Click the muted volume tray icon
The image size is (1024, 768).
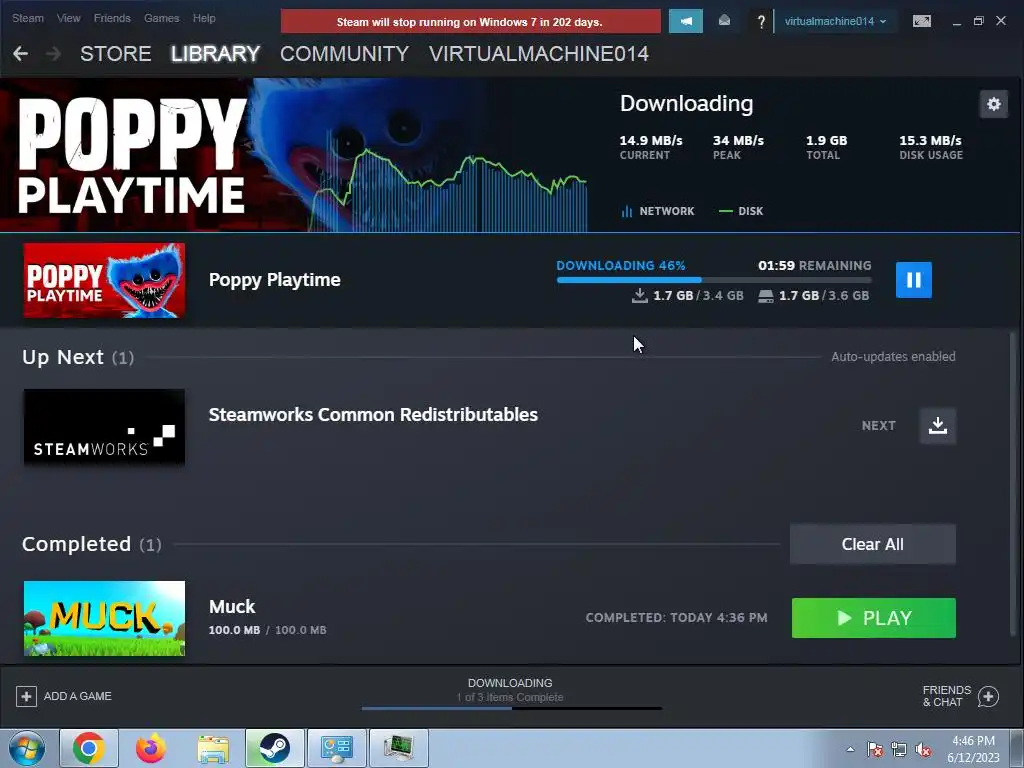pyautogui.click(x=923, y=749)
